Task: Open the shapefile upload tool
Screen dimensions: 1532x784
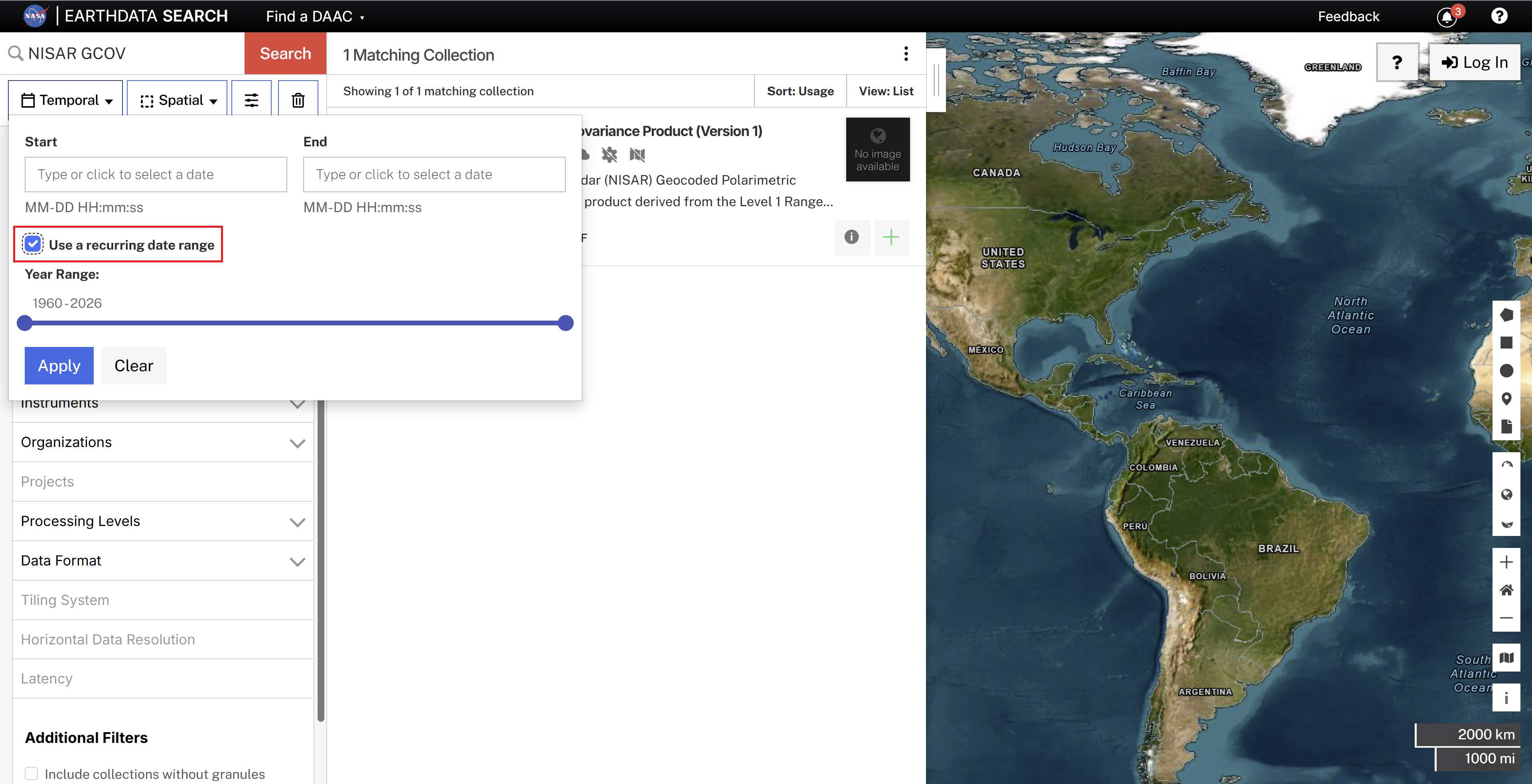Action: click(x=1507, y=426)
